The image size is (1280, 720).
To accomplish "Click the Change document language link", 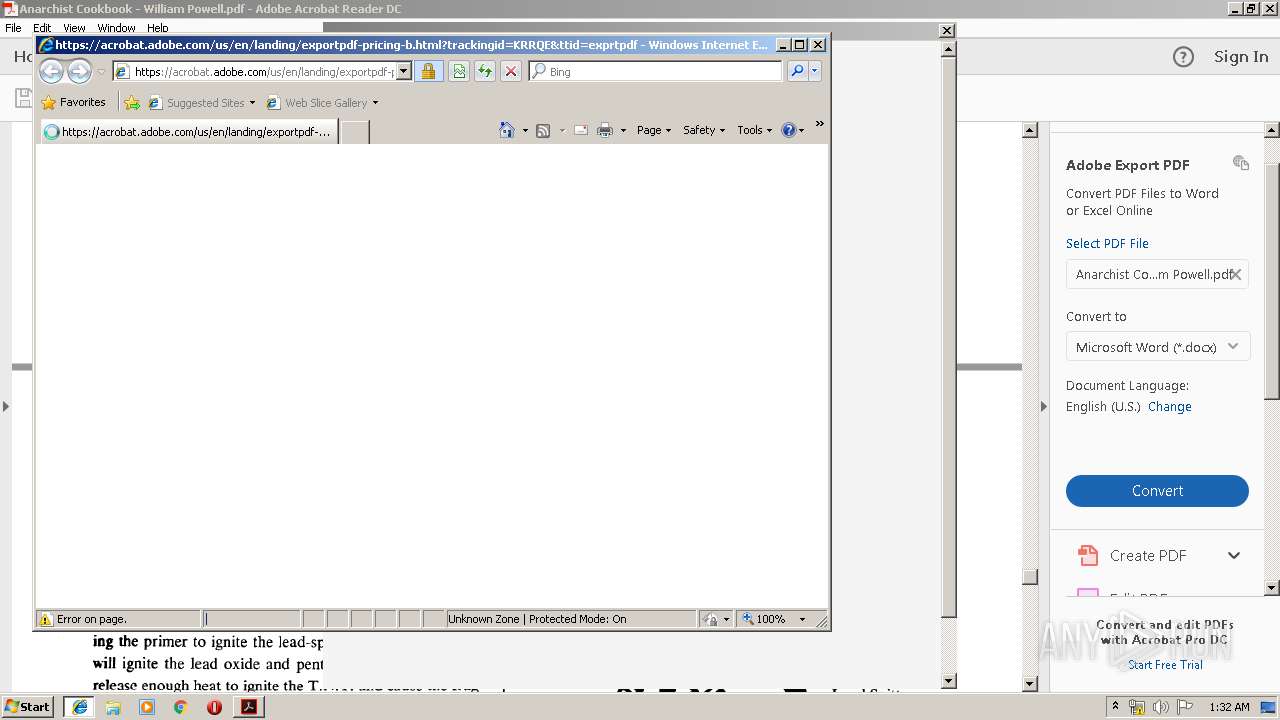I will pos(1169,406).
